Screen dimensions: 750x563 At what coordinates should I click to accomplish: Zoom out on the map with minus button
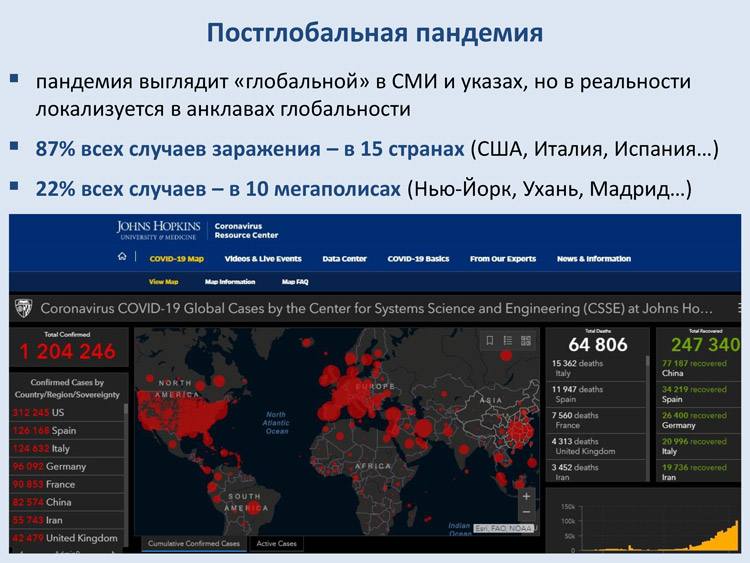527,513
